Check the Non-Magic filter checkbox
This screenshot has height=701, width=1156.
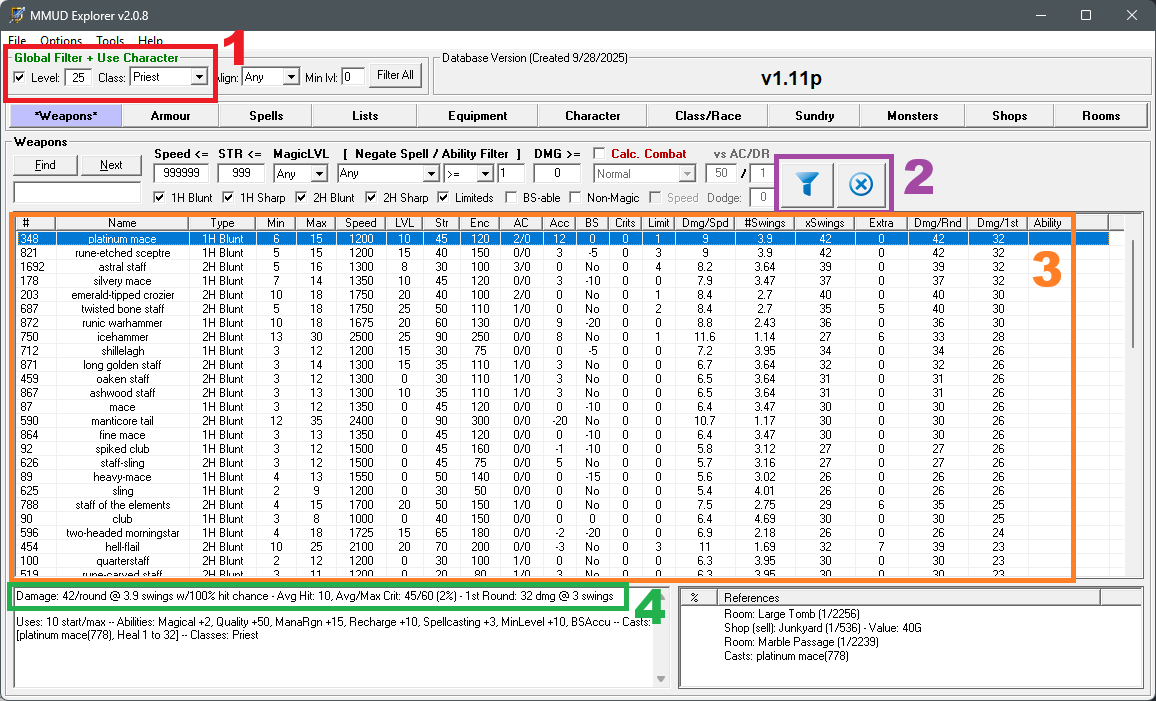[x=576, y=198]
